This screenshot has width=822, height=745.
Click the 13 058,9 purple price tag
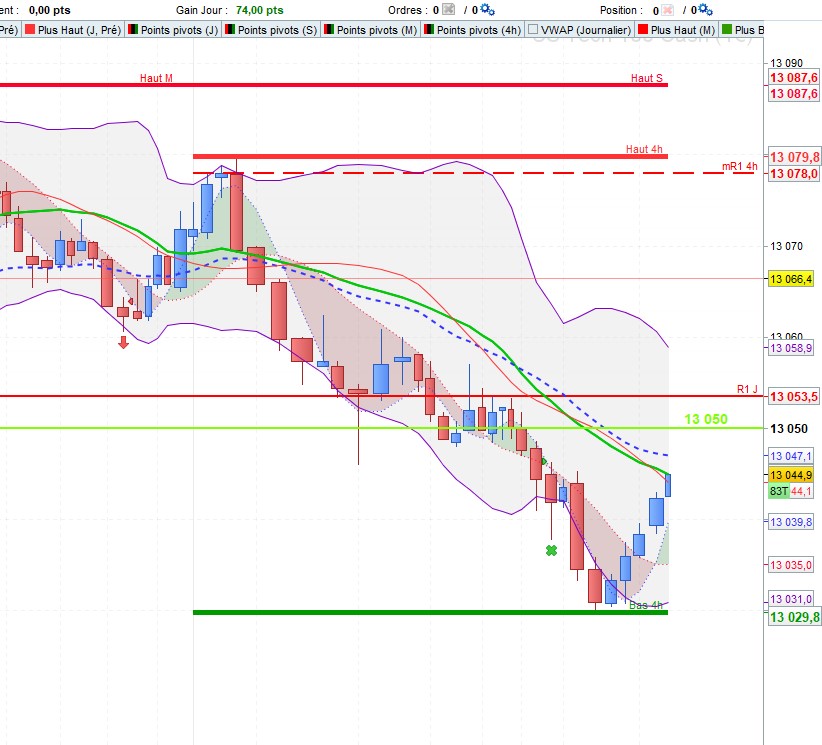point(791,348)
